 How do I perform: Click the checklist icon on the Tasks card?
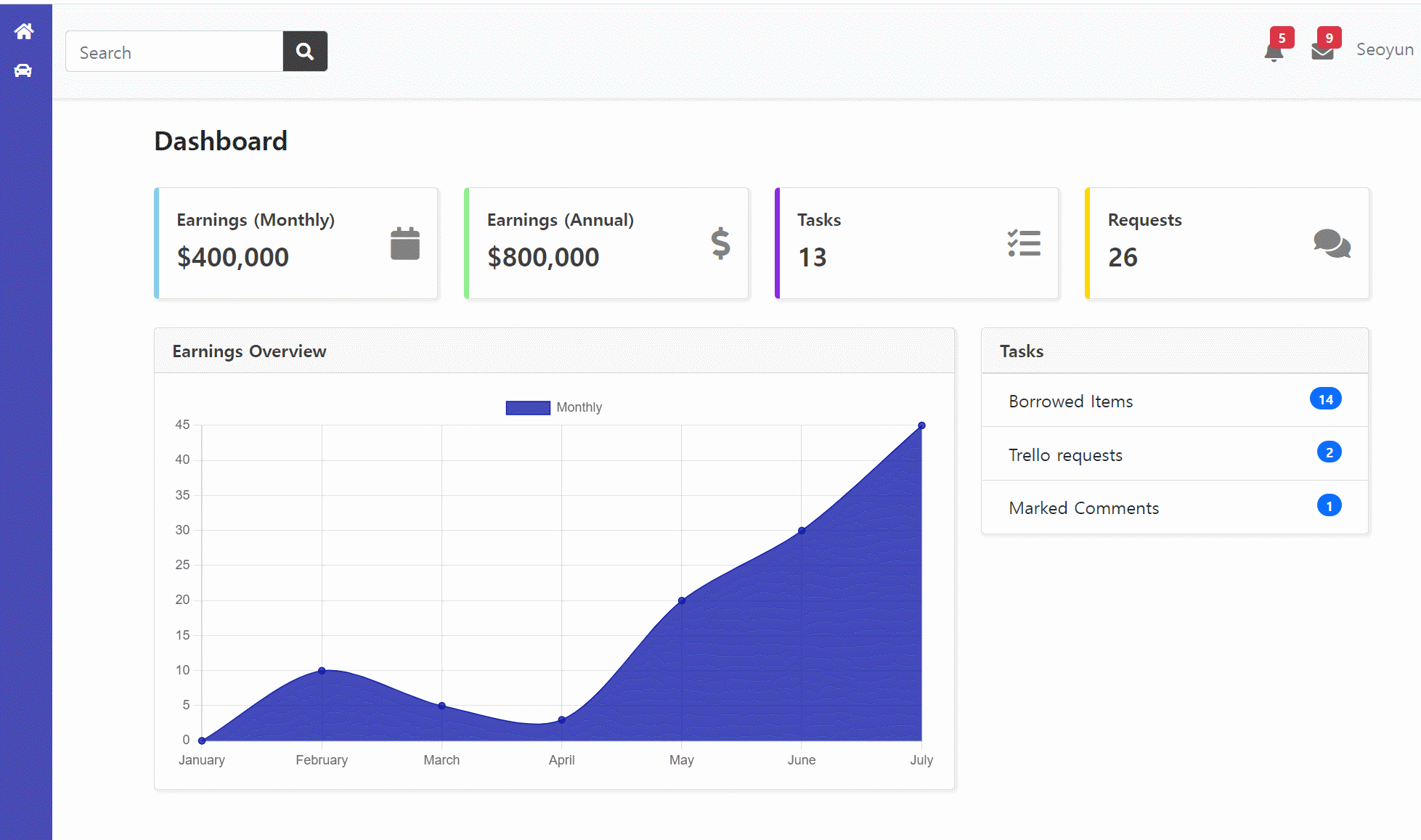[x=1024, y=243]
